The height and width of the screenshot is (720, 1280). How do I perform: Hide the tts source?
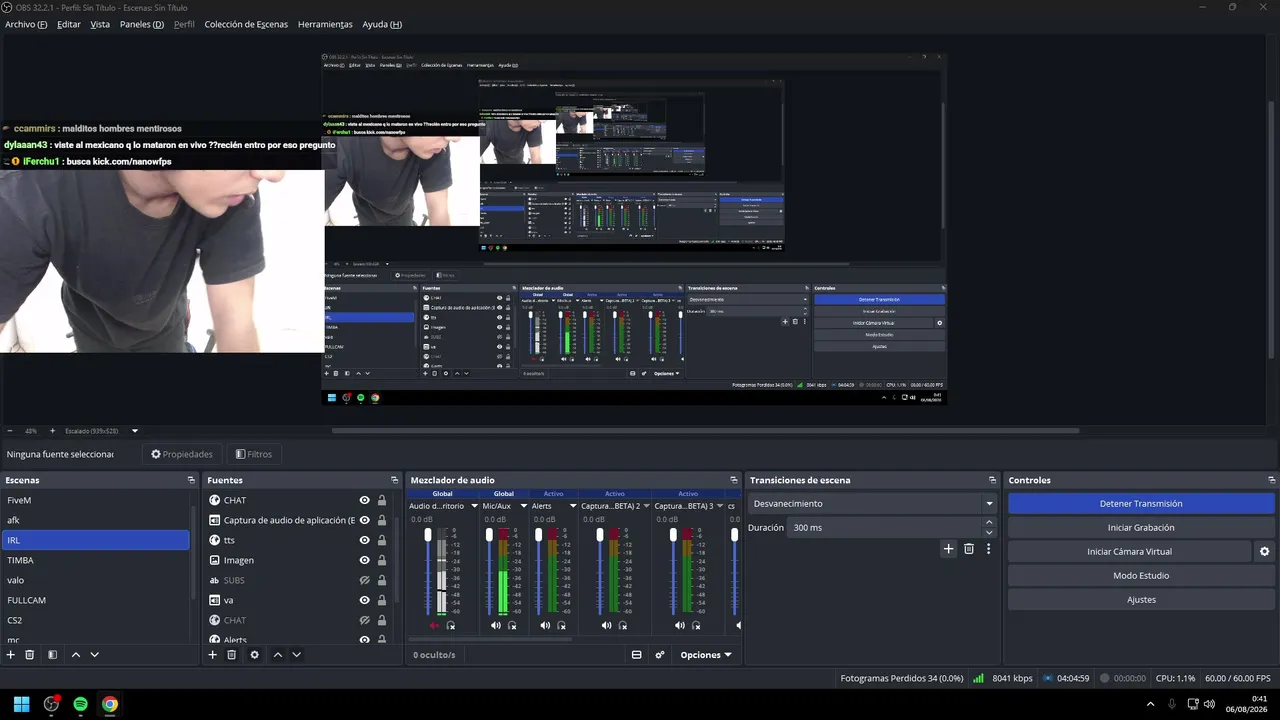364,540
